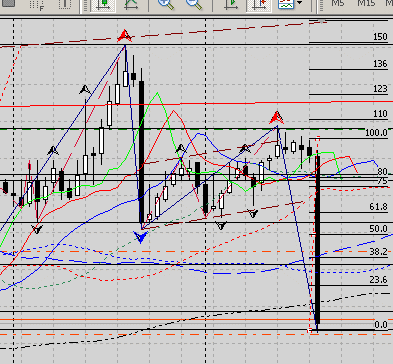This screenshot has height=364, width=393.
Task: Click the toolbar grip handle before the candlestick icon
Action: (x=86, y=5)
